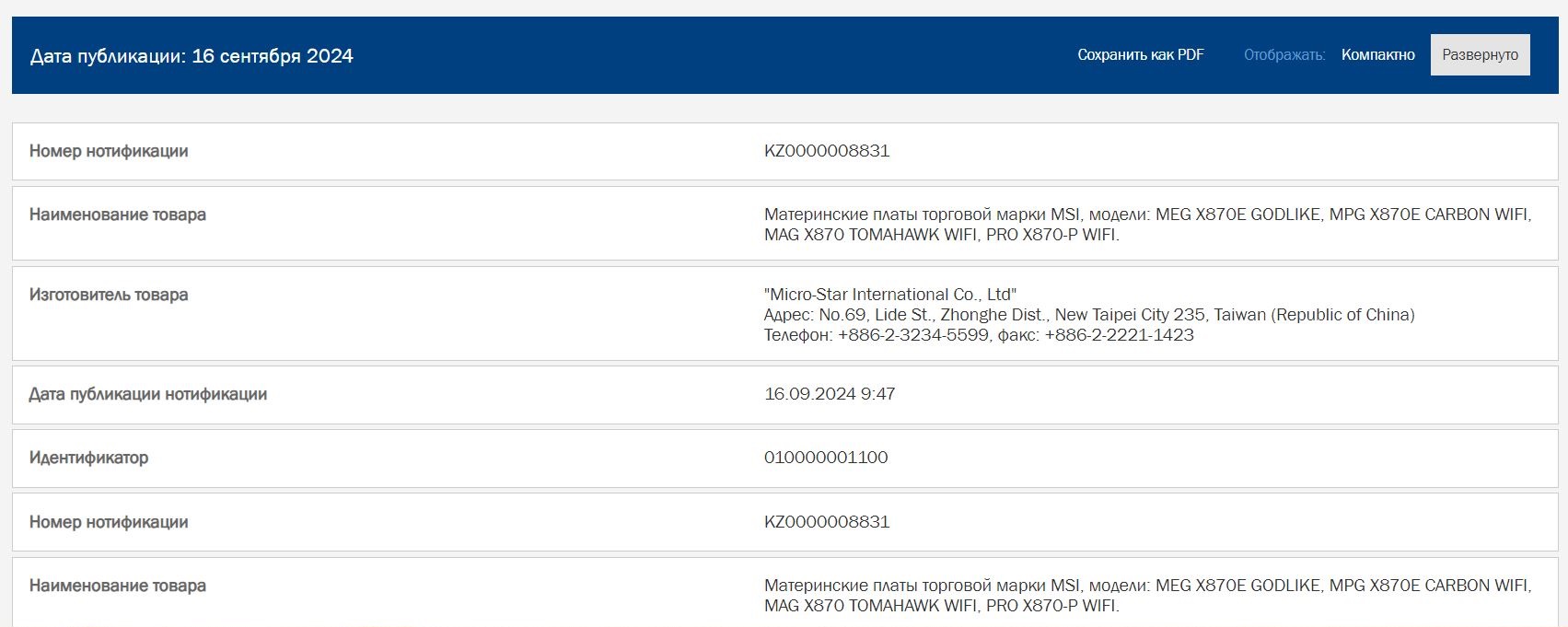Click the header date 16 сентября 2024
The width and height of the screenshot is (1568, 627).
[x=273, y=56]
